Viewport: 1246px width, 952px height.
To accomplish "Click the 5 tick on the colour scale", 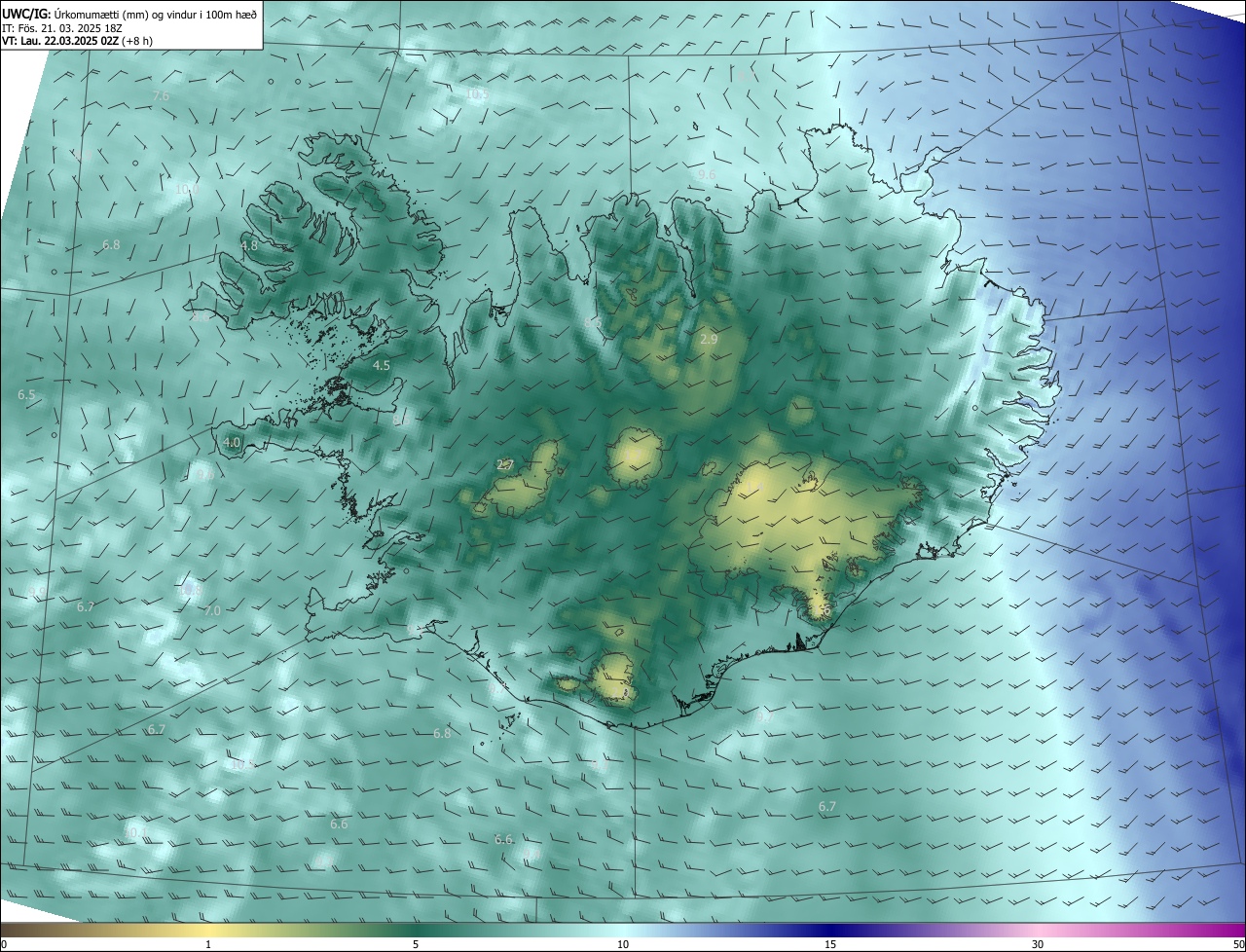I will coord(416,944).
